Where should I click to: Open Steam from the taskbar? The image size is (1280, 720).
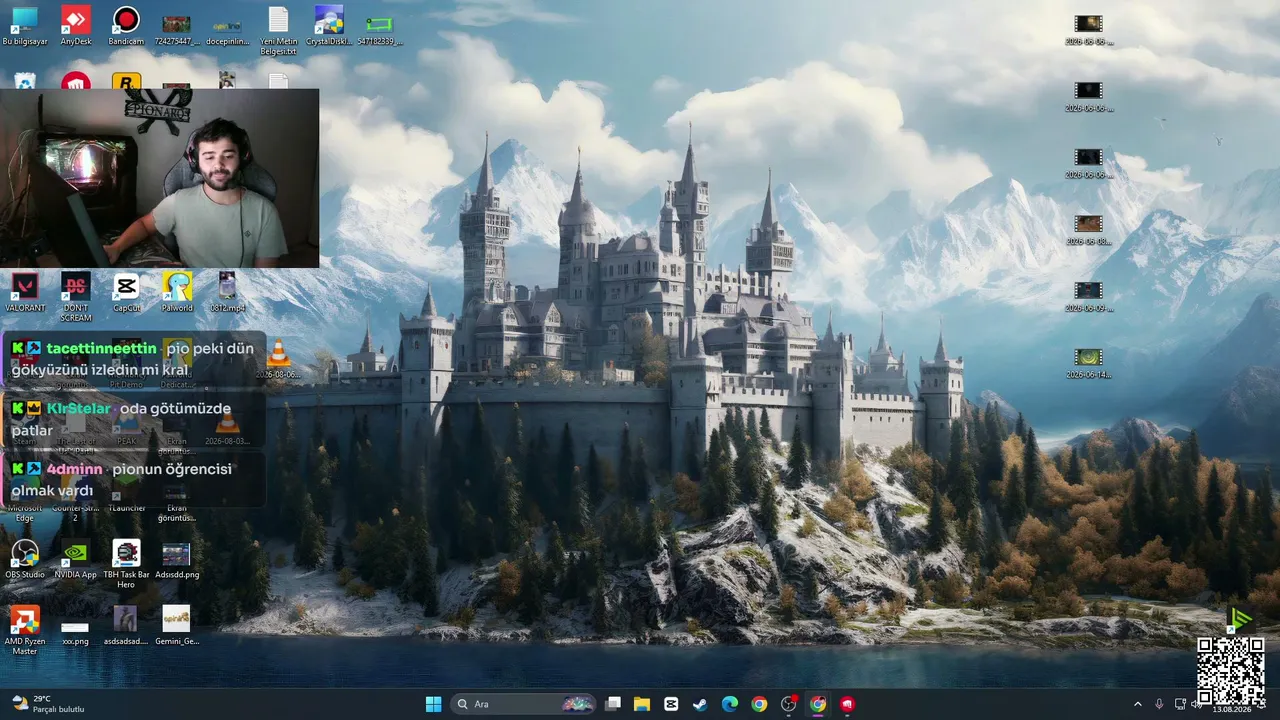(700, 704)
